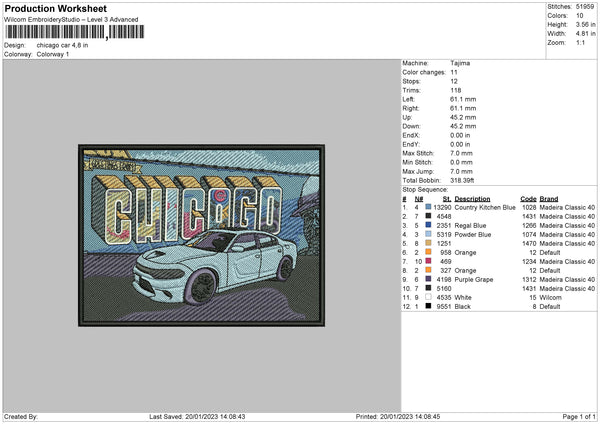Click the Country Kitchen Blue color swatch
Screen dimensions: 600x424
(x=428, y=207)
